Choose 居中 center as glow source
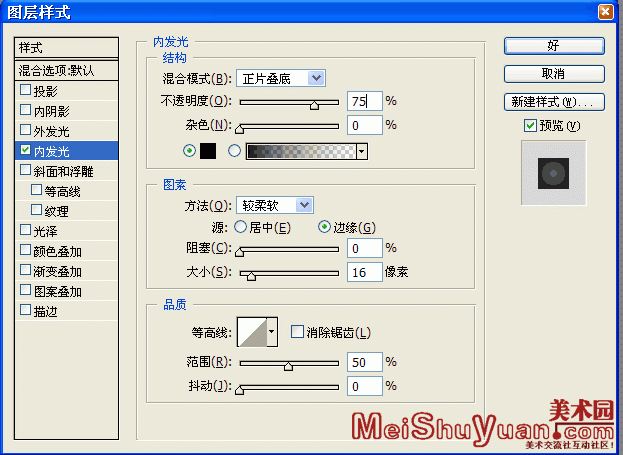Image resolution: width=623 pixels, height=455 pixels. point(240,227)
